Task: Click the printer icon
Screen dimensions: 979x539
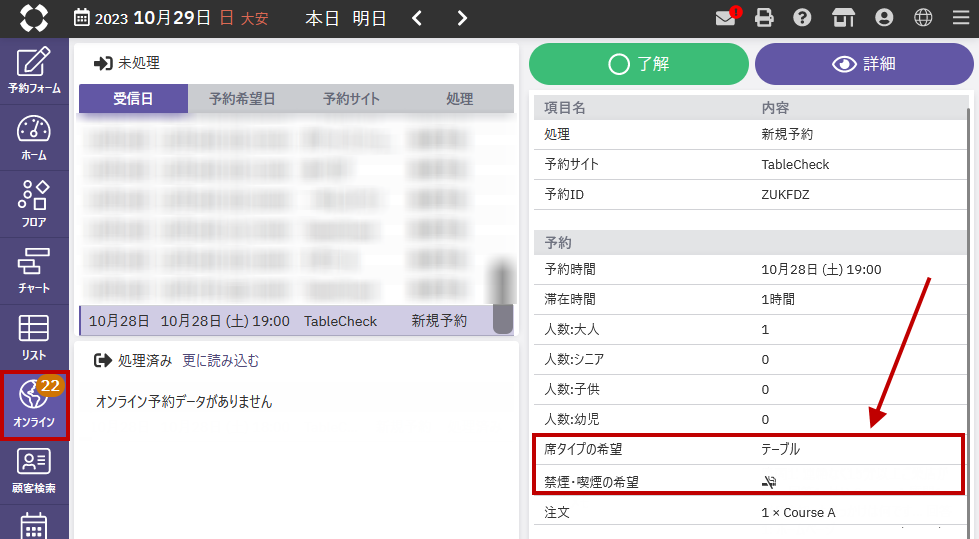Action: 765,18
